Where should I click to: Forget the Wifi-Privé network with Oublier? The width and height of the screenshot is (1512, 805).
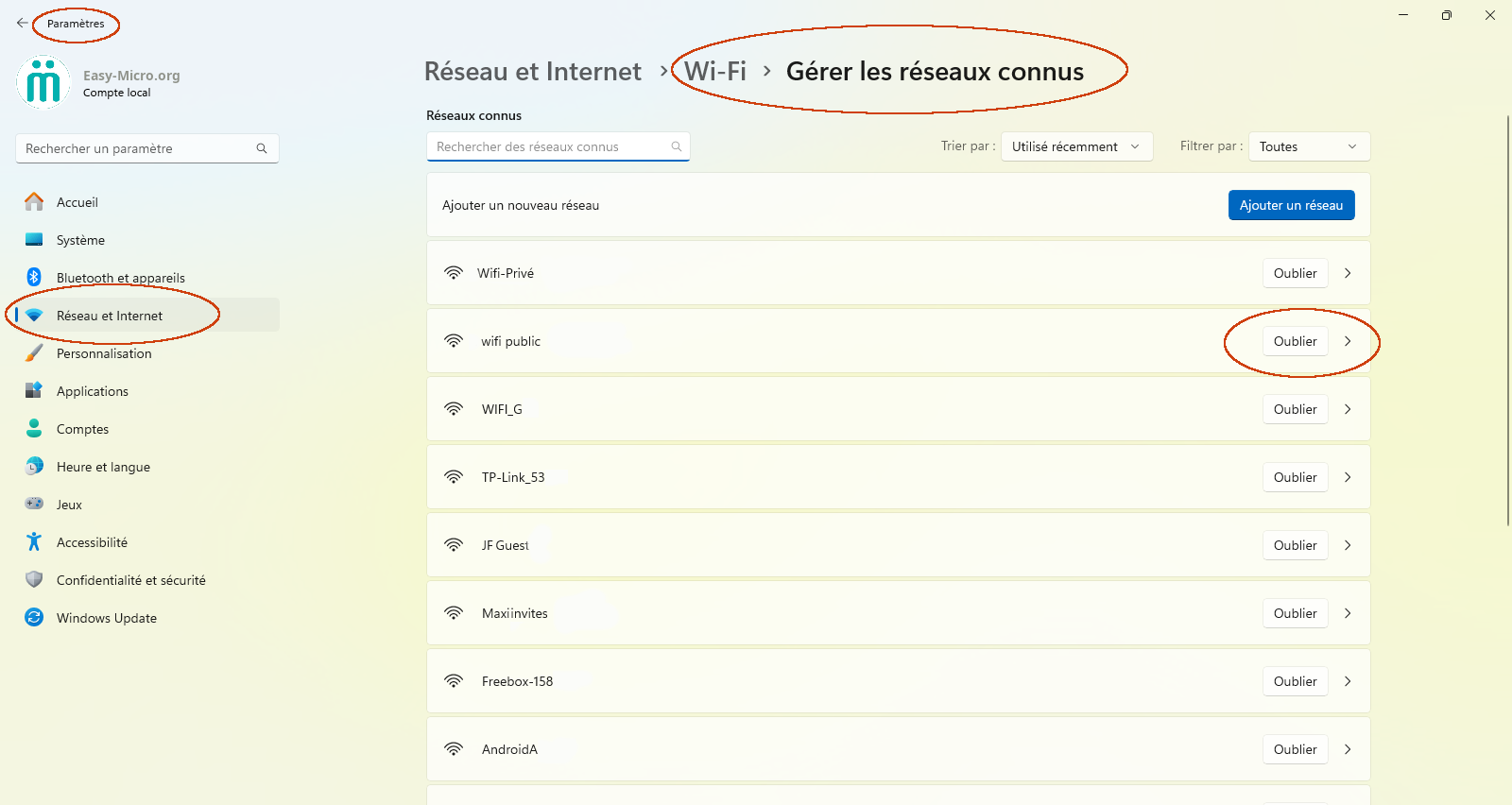[1295, 273]
